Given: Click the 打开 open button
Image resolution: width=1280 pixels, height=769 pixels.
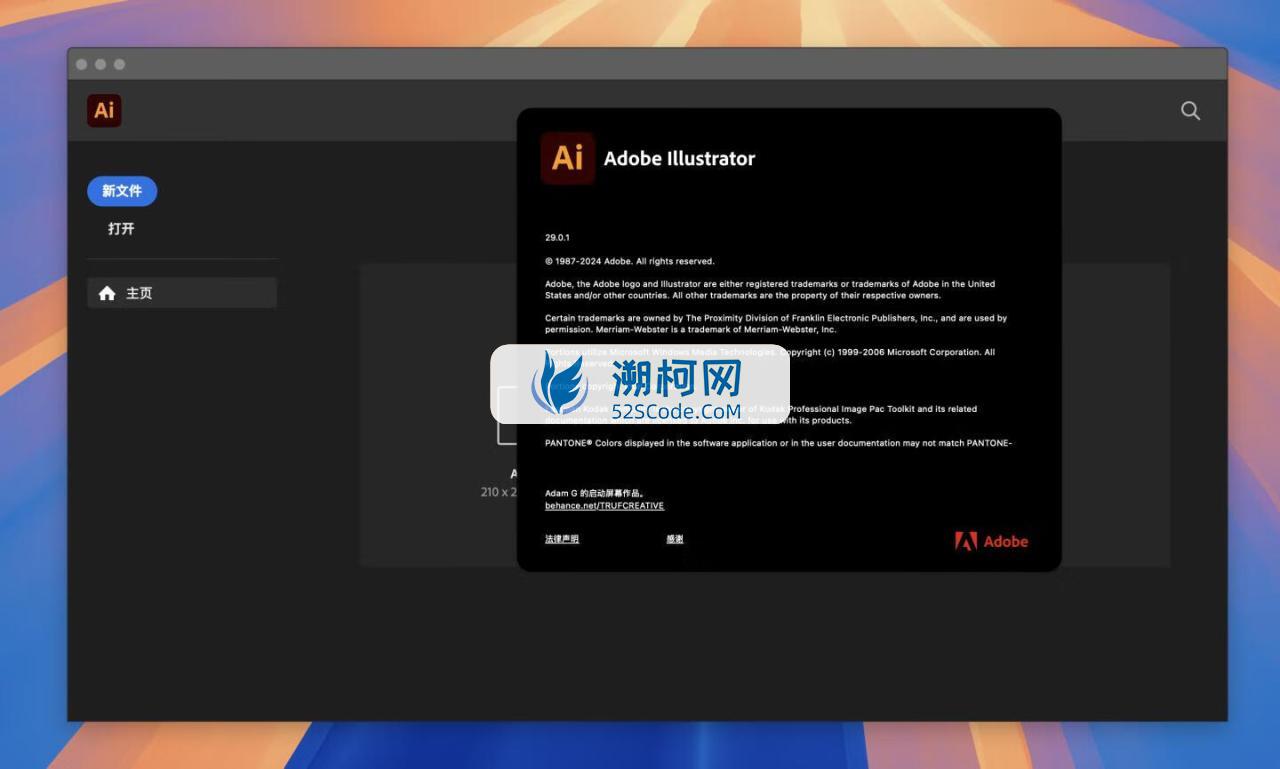Looking at the screenshot, I should (x=121, y=228).
